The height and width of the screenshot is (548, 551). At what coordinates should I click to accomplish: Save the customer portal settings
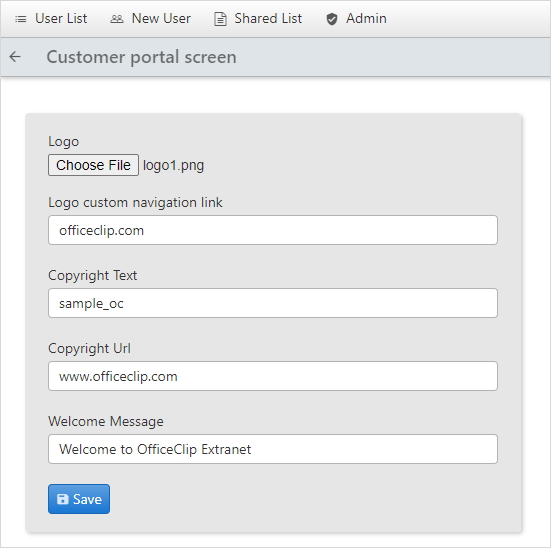79,499
